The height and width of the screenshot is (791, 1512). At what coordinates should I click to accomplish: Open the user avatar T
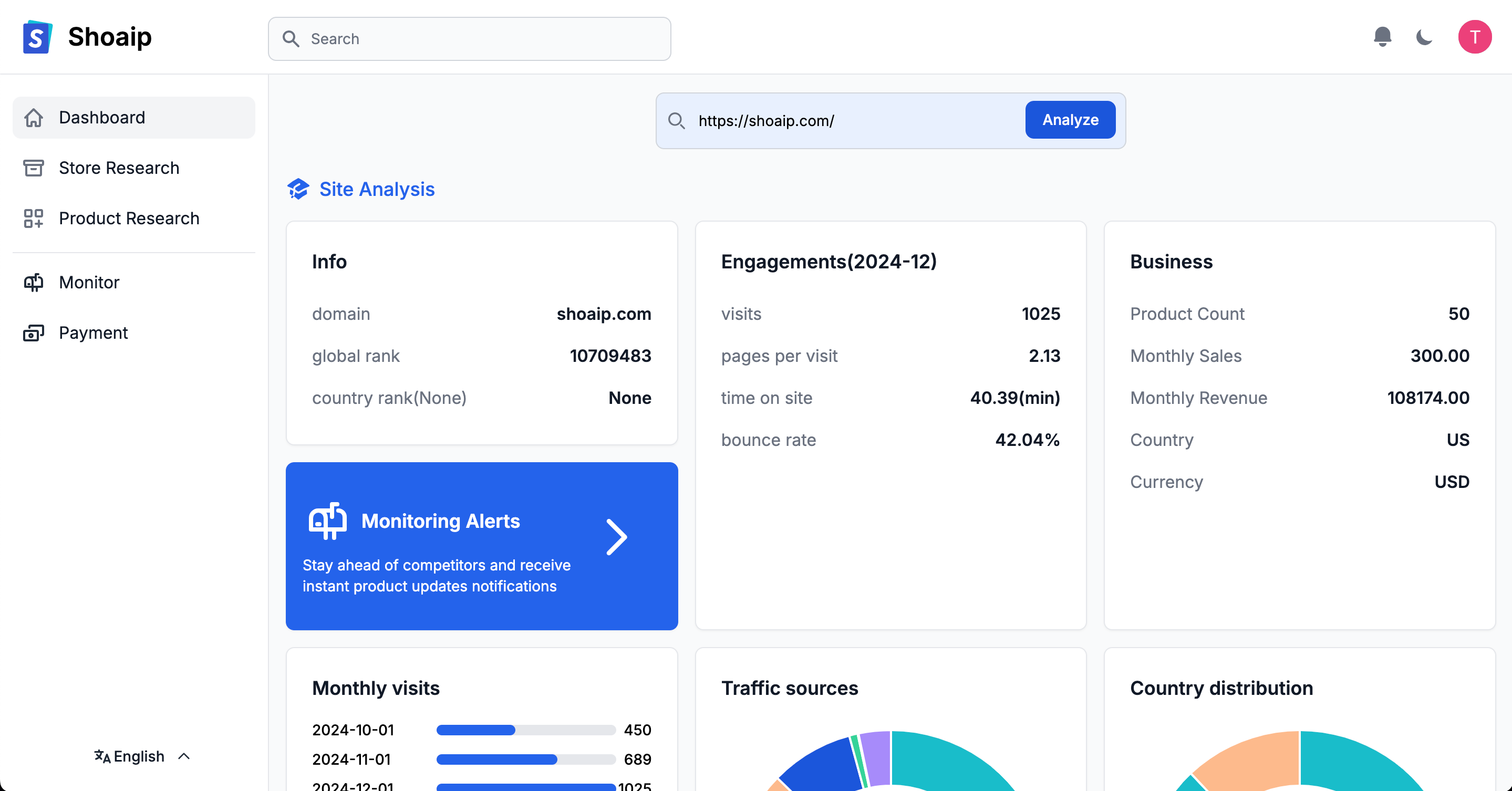coord(1474,37)
